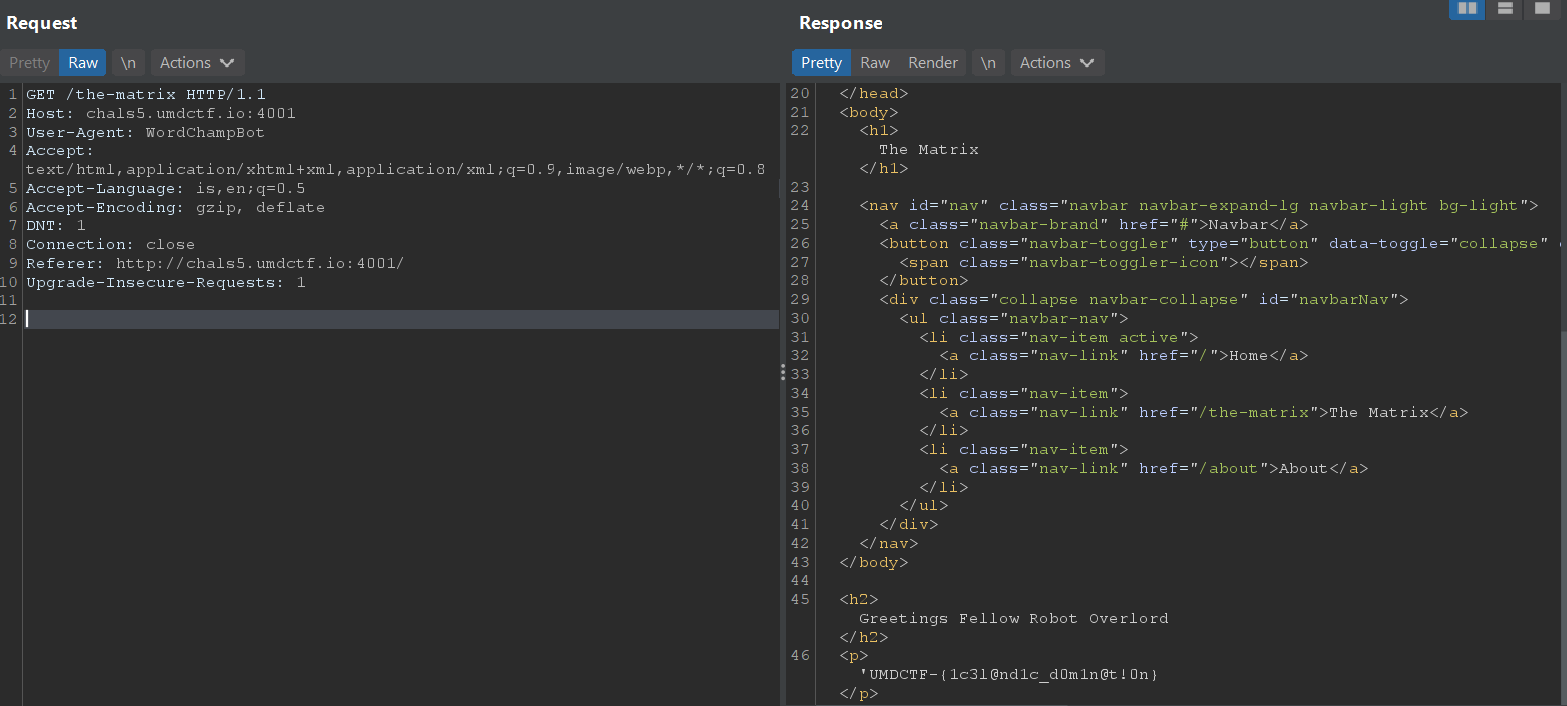The width and height of the screenshot is (1567, 706).
Task: Open Actions dropdown in Response pane
Action: tap(1057, 62)
